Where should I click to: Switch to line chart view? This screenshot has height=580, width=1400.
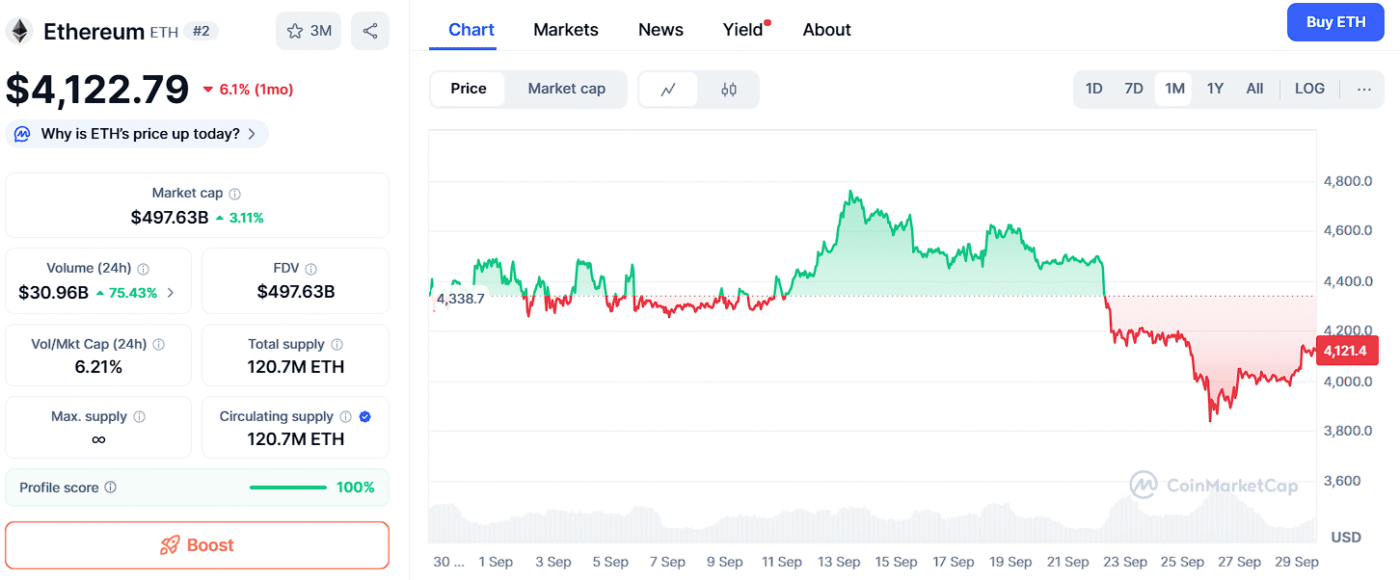tap(669, 89)
